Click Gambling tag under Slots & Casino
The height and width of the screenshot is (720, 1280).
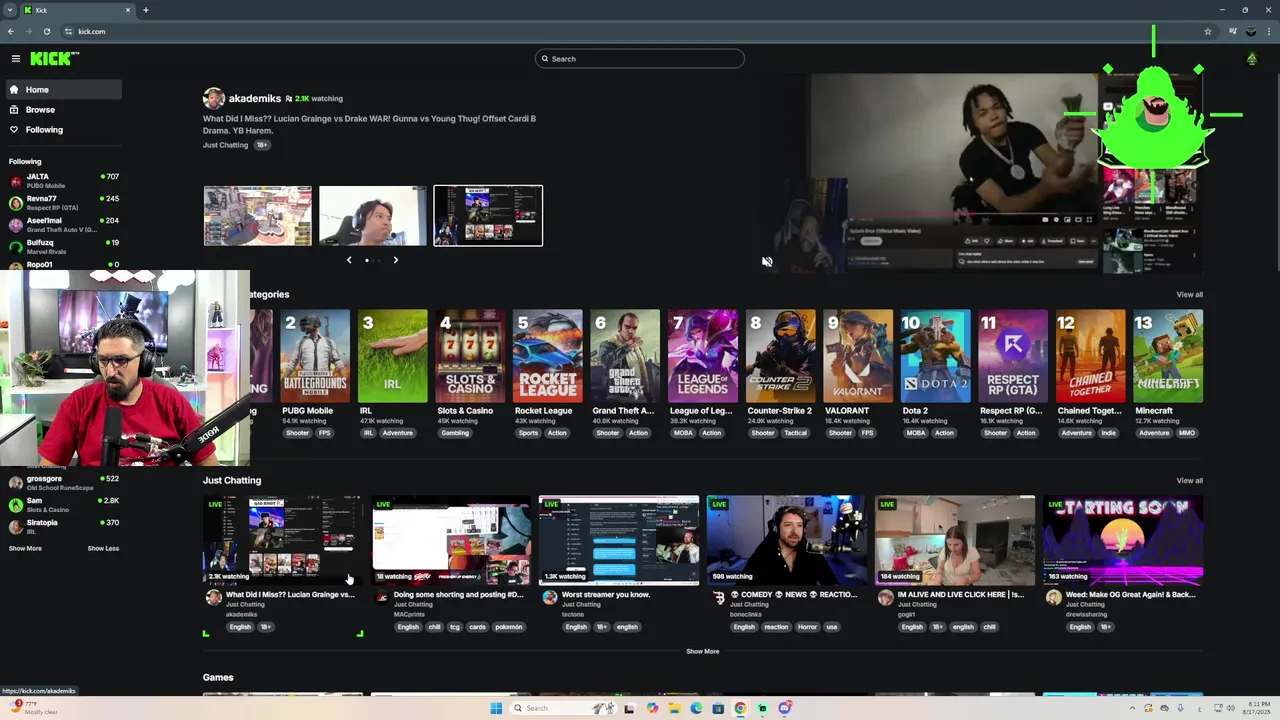click(455, 433)
